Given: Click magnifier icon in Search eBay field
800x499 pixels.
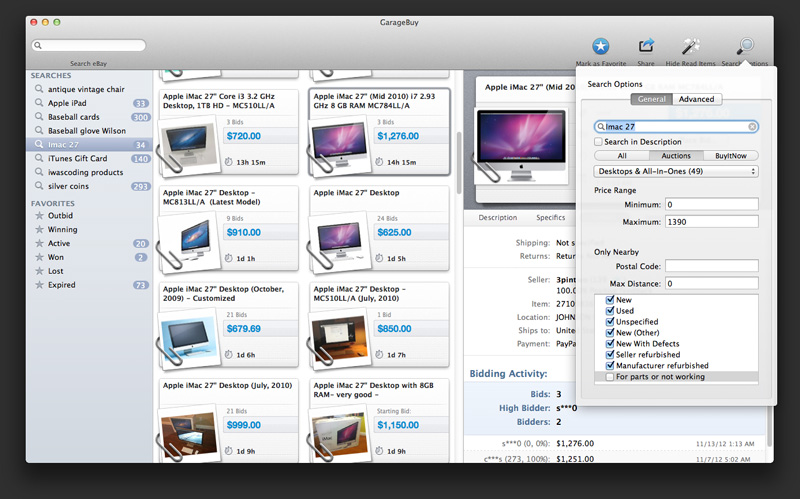Looking at the screenshot, I should [38, 45].
